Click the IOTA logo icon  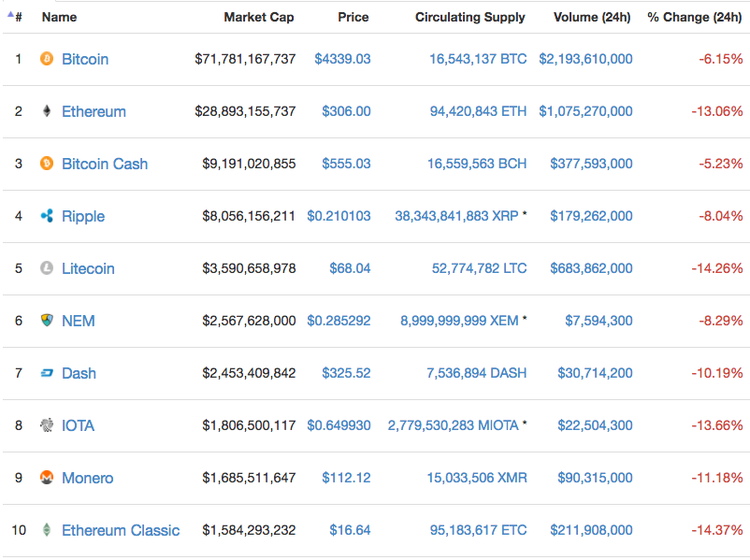coord(46,425)
